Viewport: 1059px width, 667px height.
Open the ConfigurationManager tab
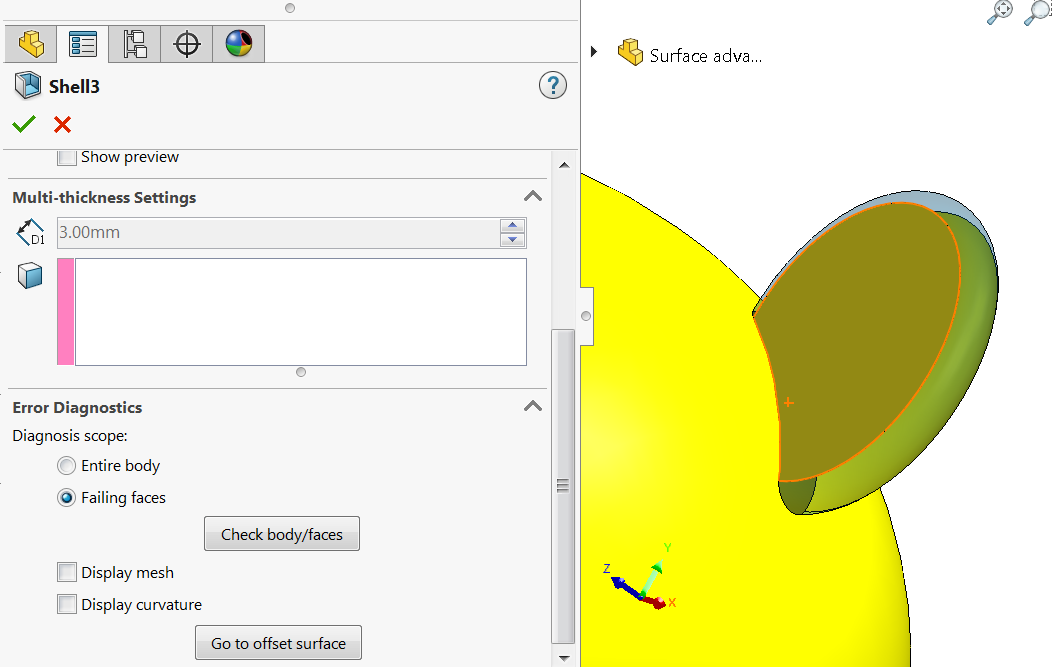135,44
